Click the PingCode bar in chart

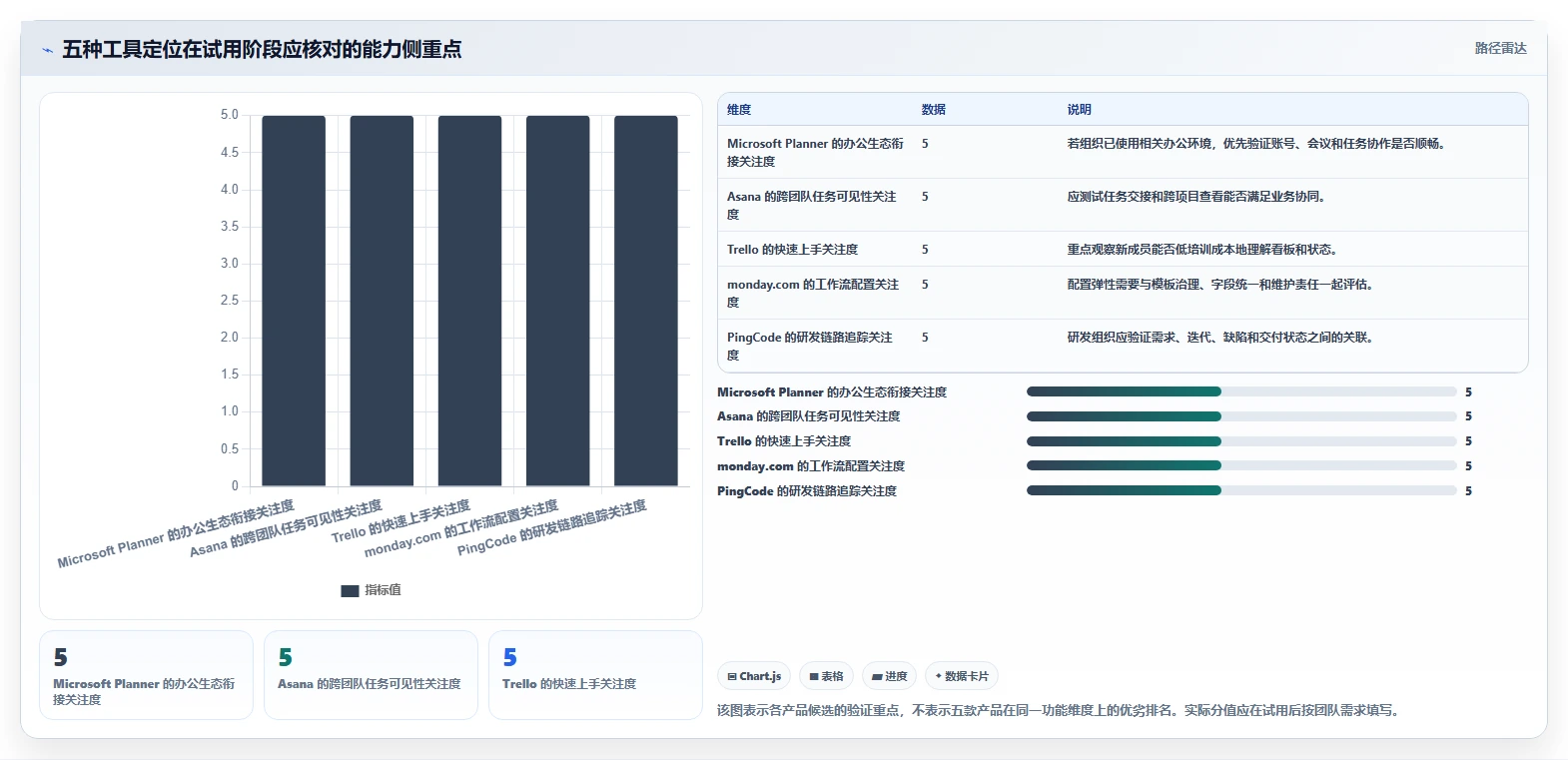(646, 301)
